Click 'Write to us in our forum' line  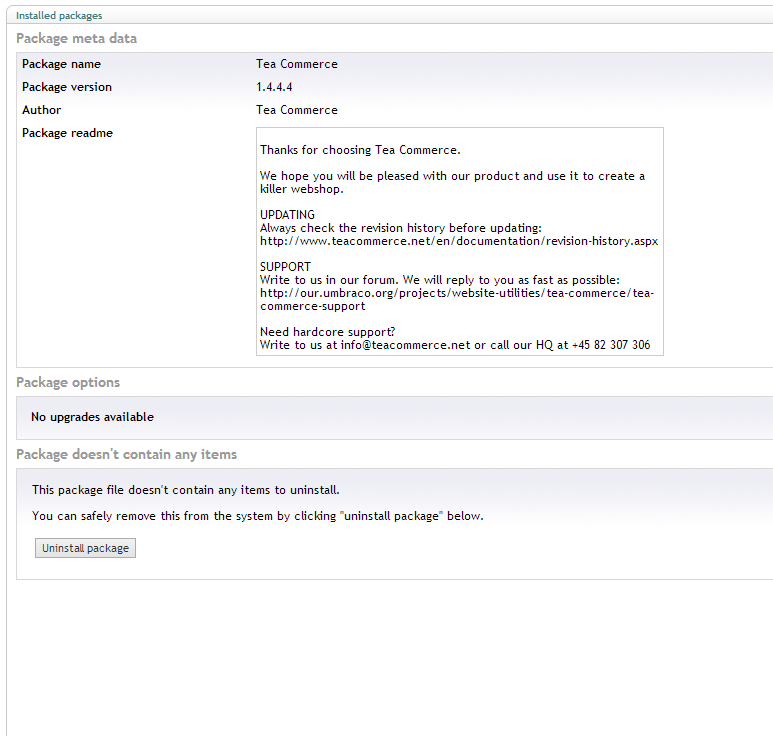click(x=439, y=280)
